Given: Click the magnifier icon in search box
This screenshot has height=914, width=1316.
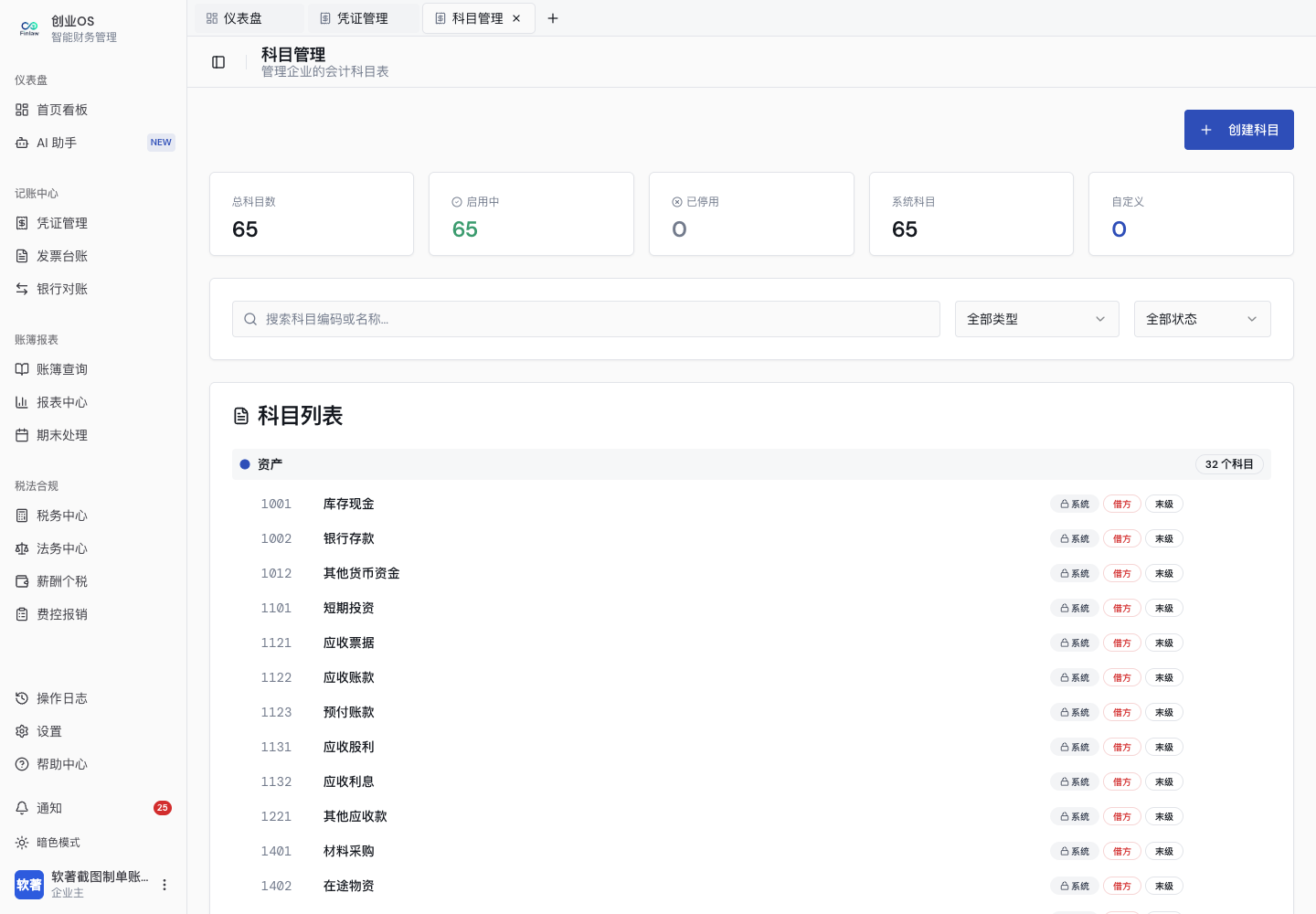Looking at the screenshot, I should coord(250,319).
